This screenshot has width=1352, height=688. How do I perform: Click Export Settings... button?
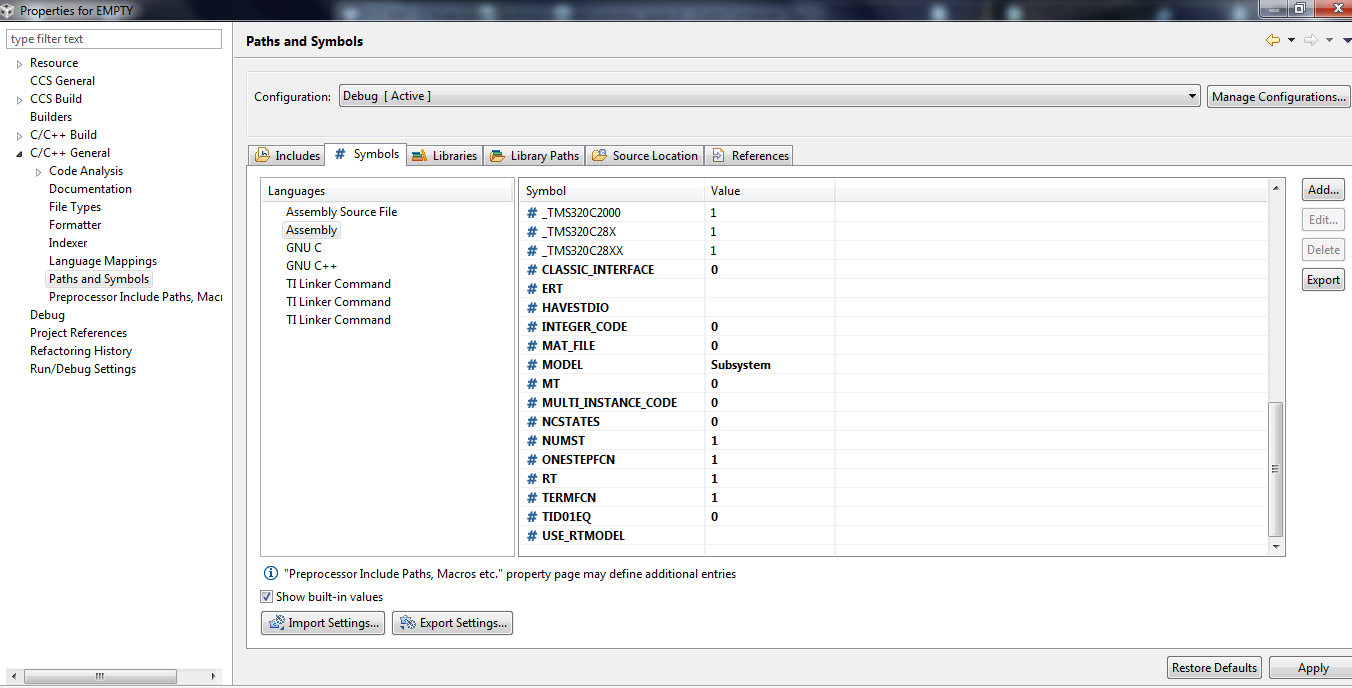tap(452, 623)
